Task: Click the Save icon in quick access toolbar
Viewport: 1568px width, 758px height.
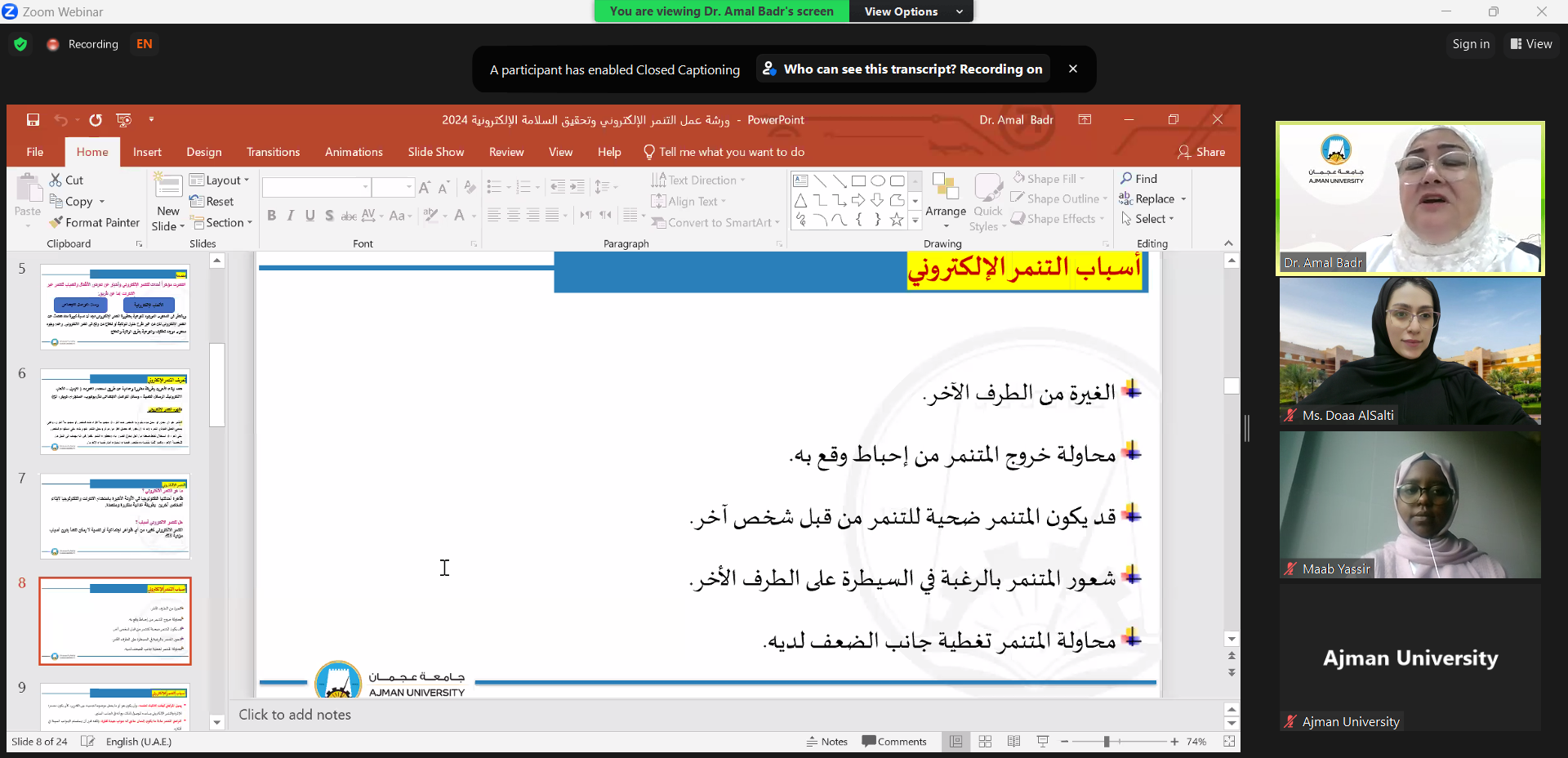Action: (x=33, y=120)
